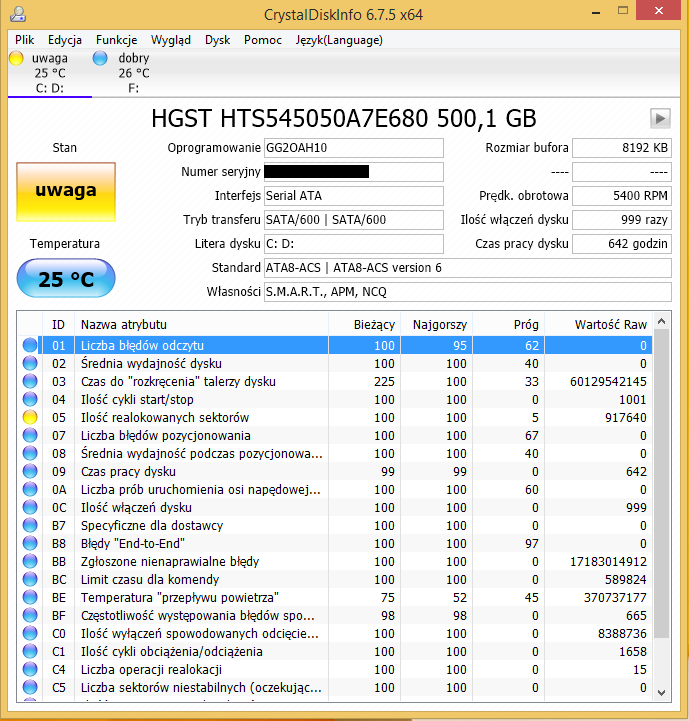The image size is (689, 721).
Task: Click blue status icon of attribute B8
Action: click(x=30, y=543)
